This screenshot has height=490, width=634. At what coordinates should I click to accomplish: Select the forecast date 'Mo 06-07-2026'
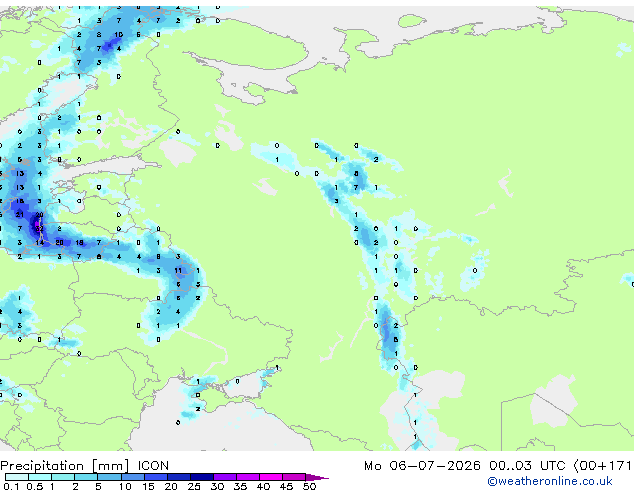point(422,466)
